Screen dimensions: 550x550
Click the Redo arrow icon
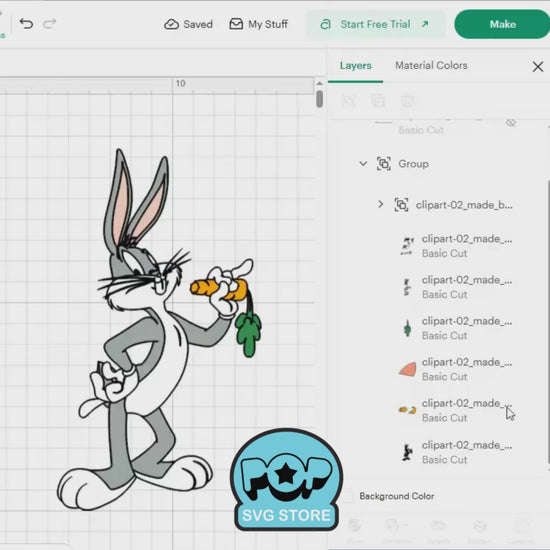(49, 24)
